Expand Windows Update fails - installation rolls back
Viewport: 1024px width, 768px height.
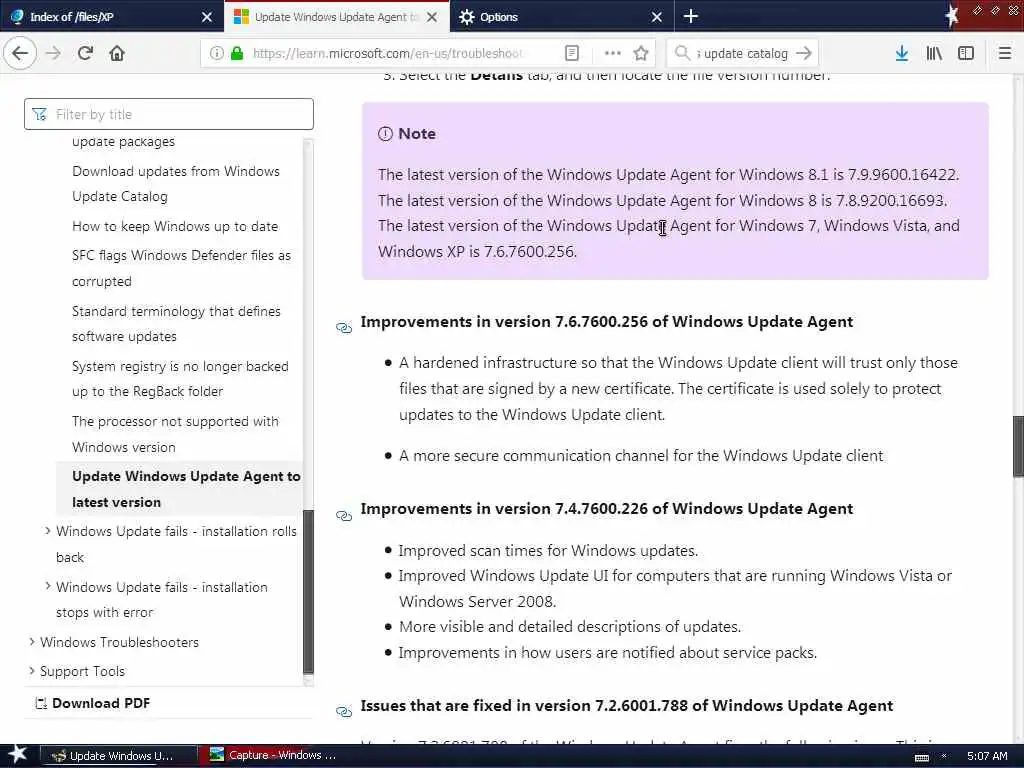click(48, 531)
